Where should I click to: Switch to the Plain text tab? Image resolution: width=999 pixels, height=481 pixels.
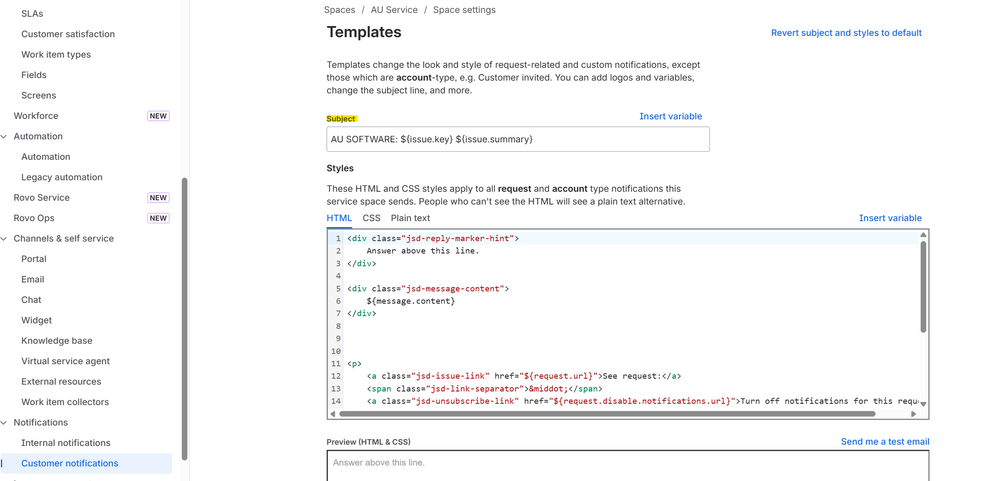410,218
